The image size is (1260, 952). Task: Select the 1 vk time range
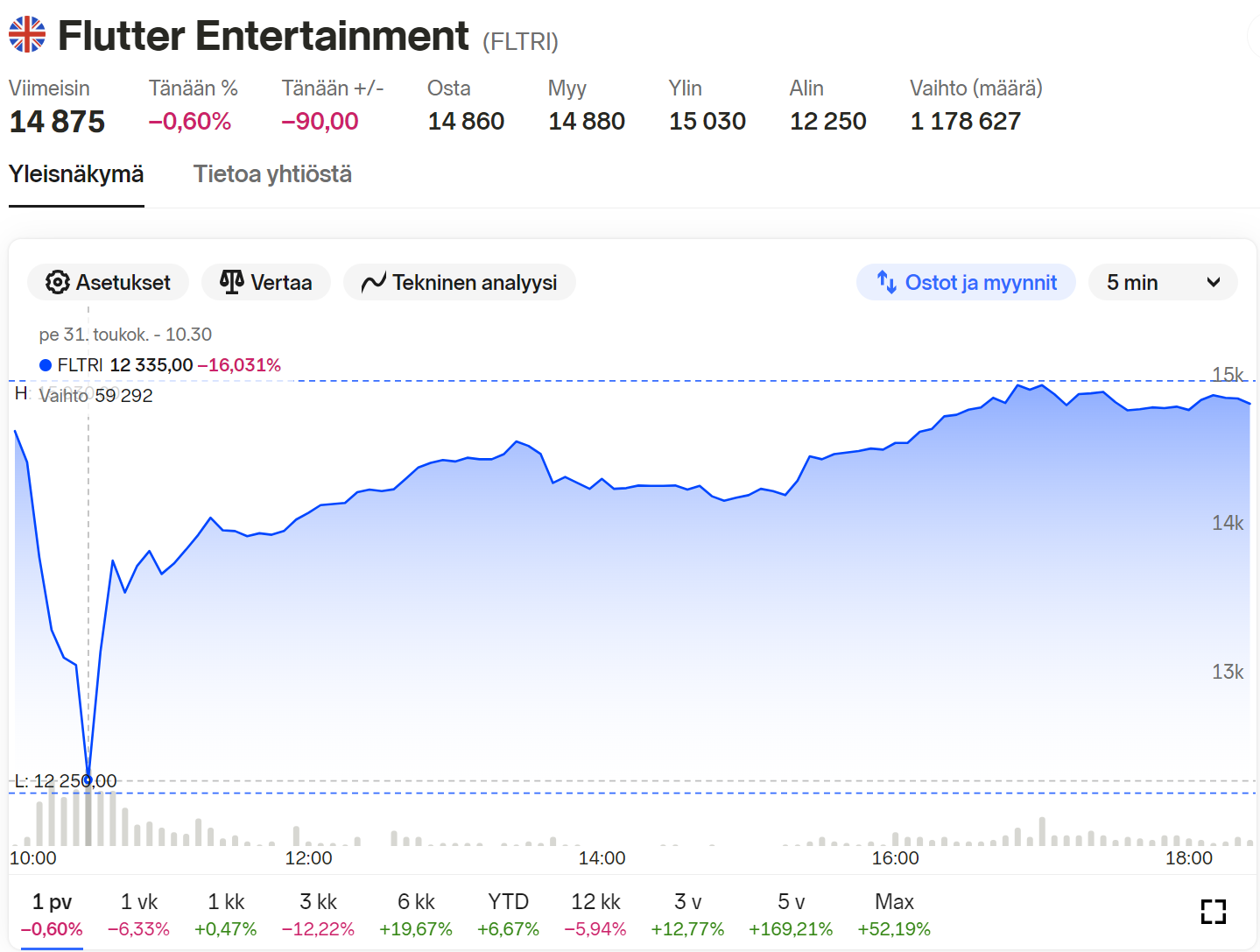(138, 913)
